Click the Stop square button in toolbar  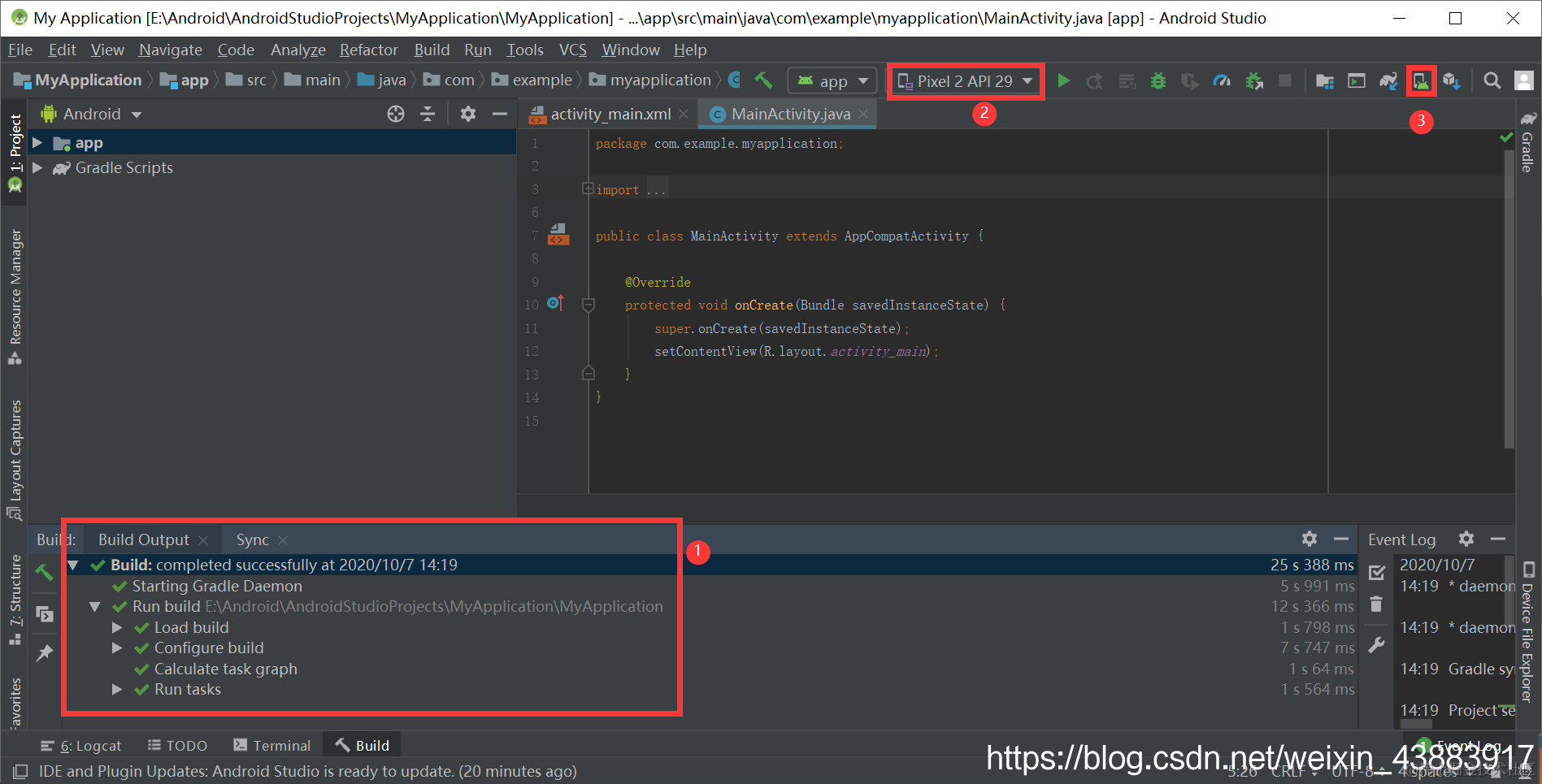tap(1285, 80)
